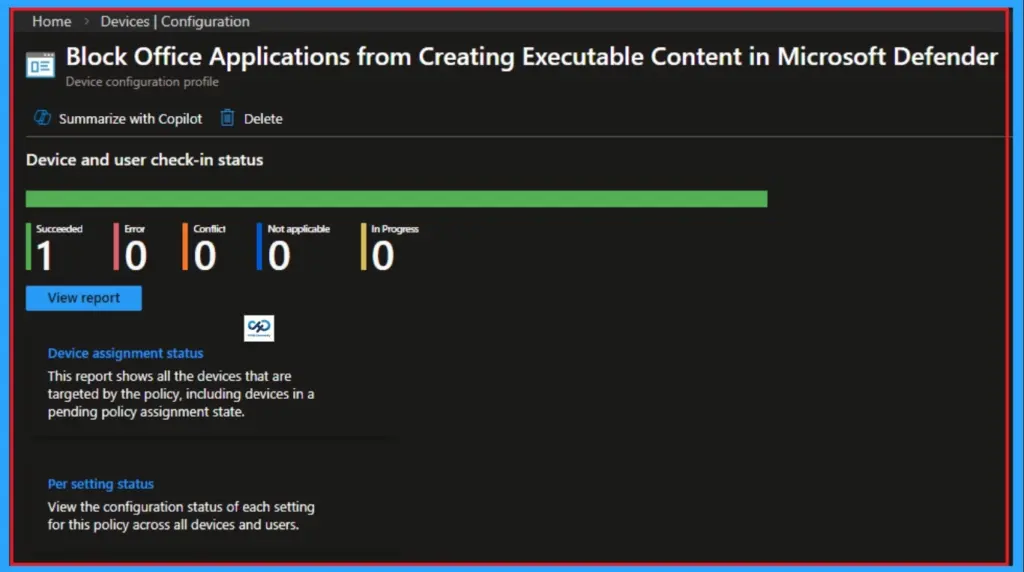
Task: Click the Device assignment status description text
Action: pyautogui.click(x=181, y=394)
